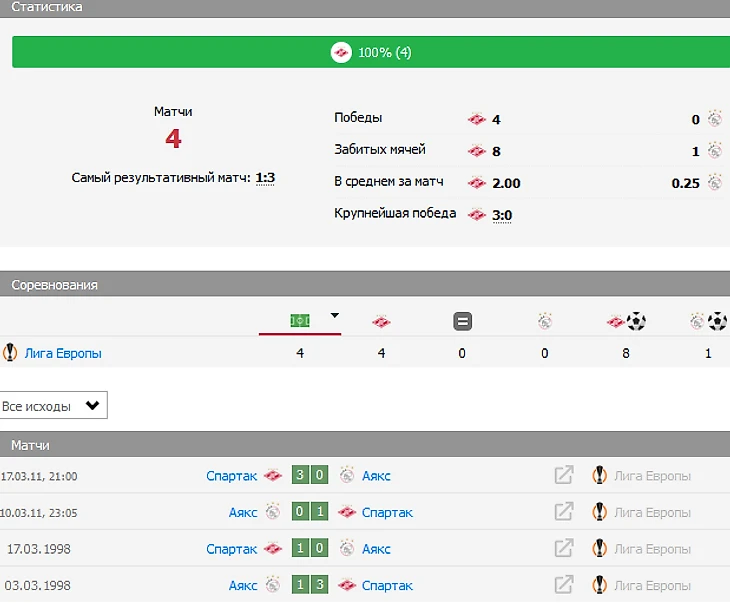Click Europa League icon in 03.03.1998 row
Screen dimensions: 730x603
point(599,585)
